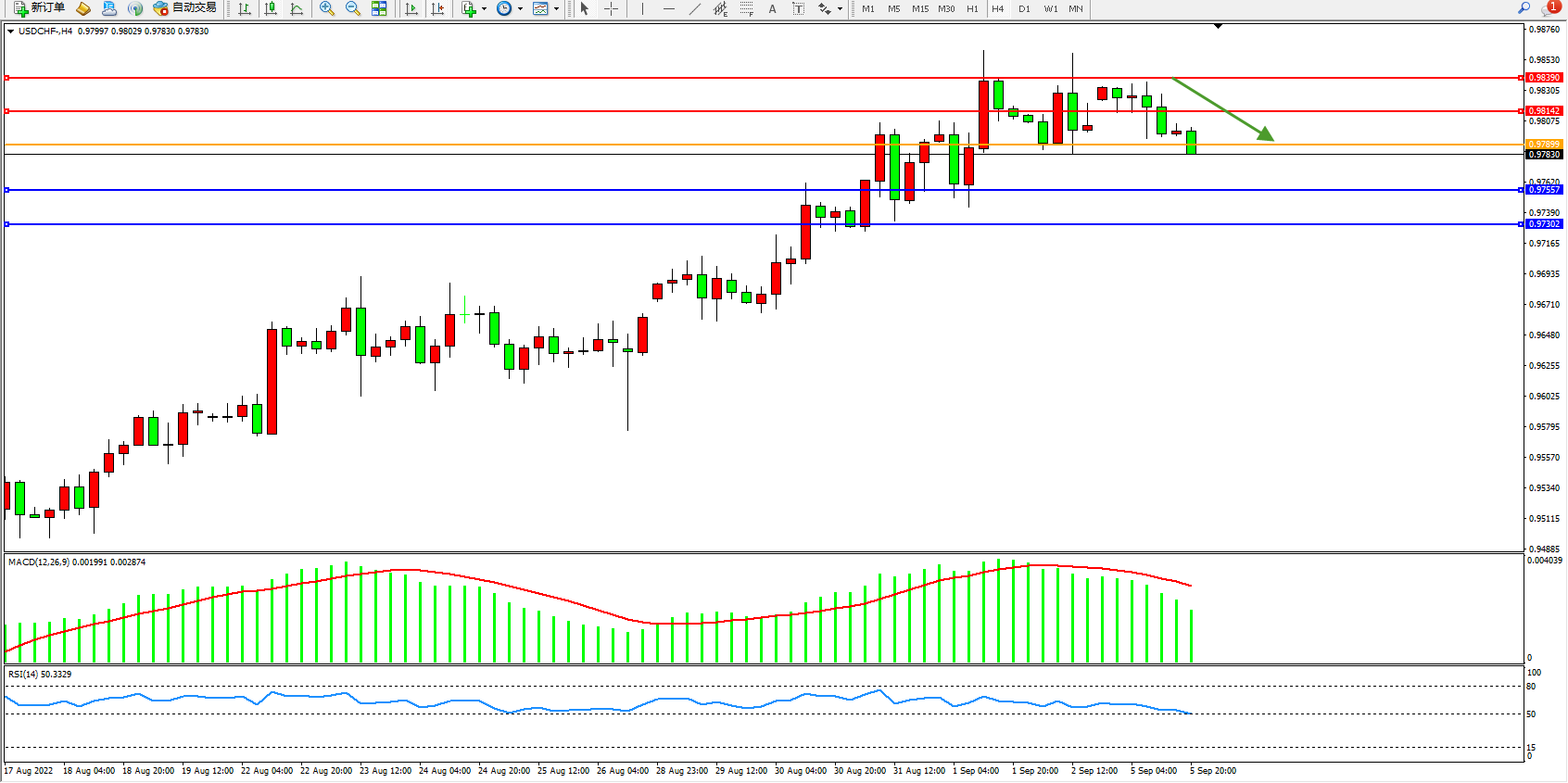
Task: Open the chart templates dropdown arrow
Action: tap(556, 9)
